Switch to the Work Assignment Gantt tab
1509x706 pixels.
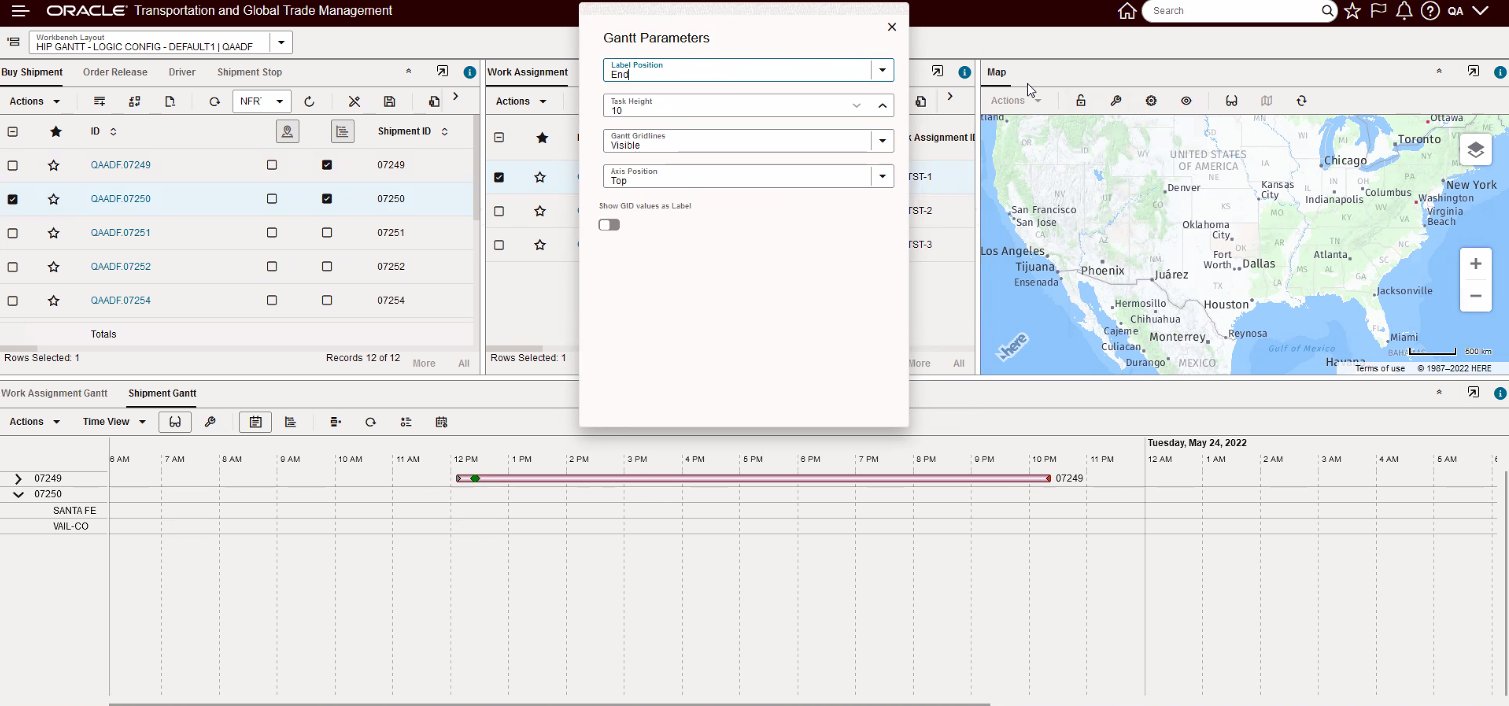[x=54, y=394]
